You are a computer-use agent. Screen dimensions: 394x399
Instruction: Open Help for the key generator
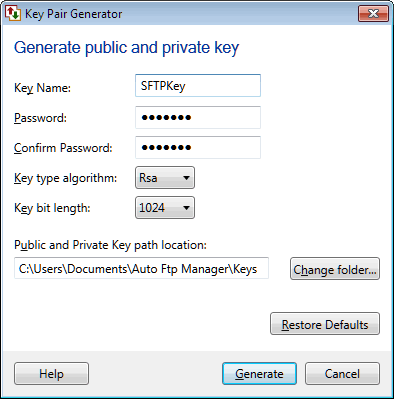coord(51,374)
